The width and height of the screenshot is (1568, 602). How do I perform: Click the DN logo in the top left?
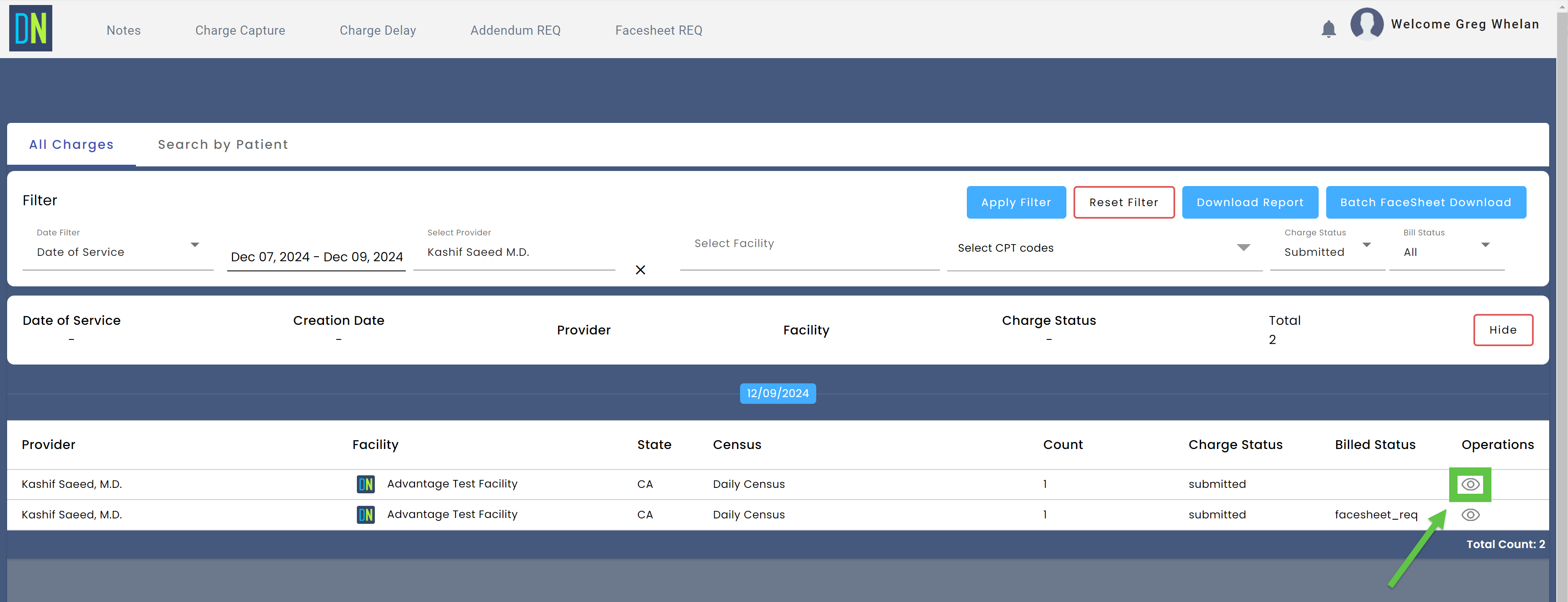pos(30,28)
